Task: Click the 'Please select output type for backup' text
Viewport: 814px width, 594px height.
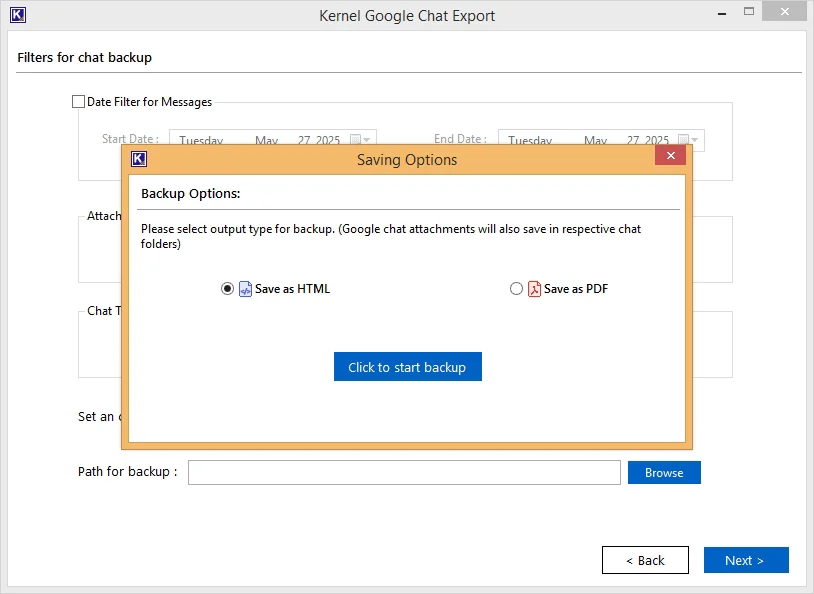Action: (x=237, y=229)
